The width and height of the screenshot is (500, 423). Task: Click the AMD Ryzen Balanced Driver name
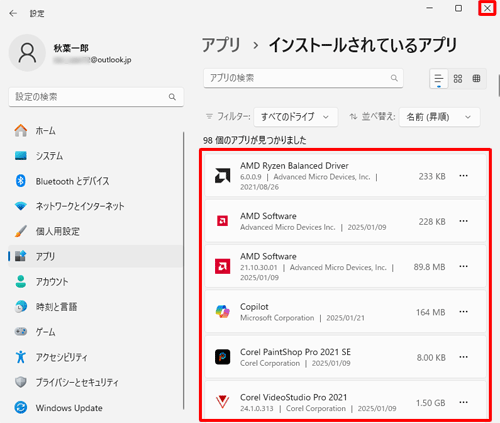tap(294, 166)
